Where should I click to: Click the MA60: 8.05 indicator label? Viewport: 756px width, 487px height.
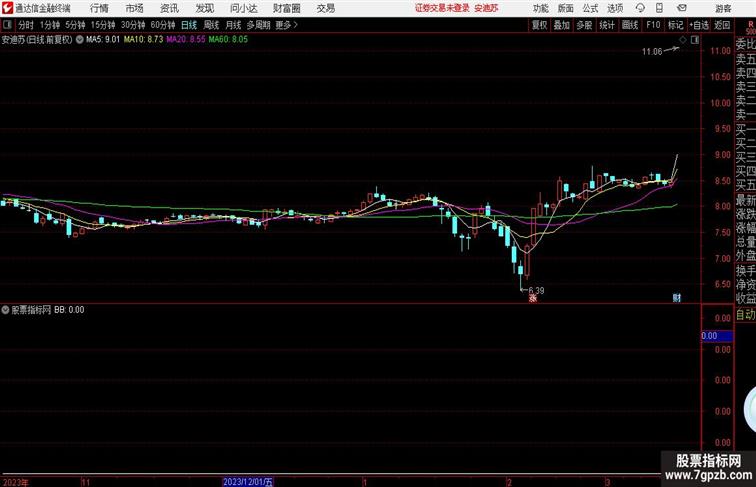pos(228,40)
